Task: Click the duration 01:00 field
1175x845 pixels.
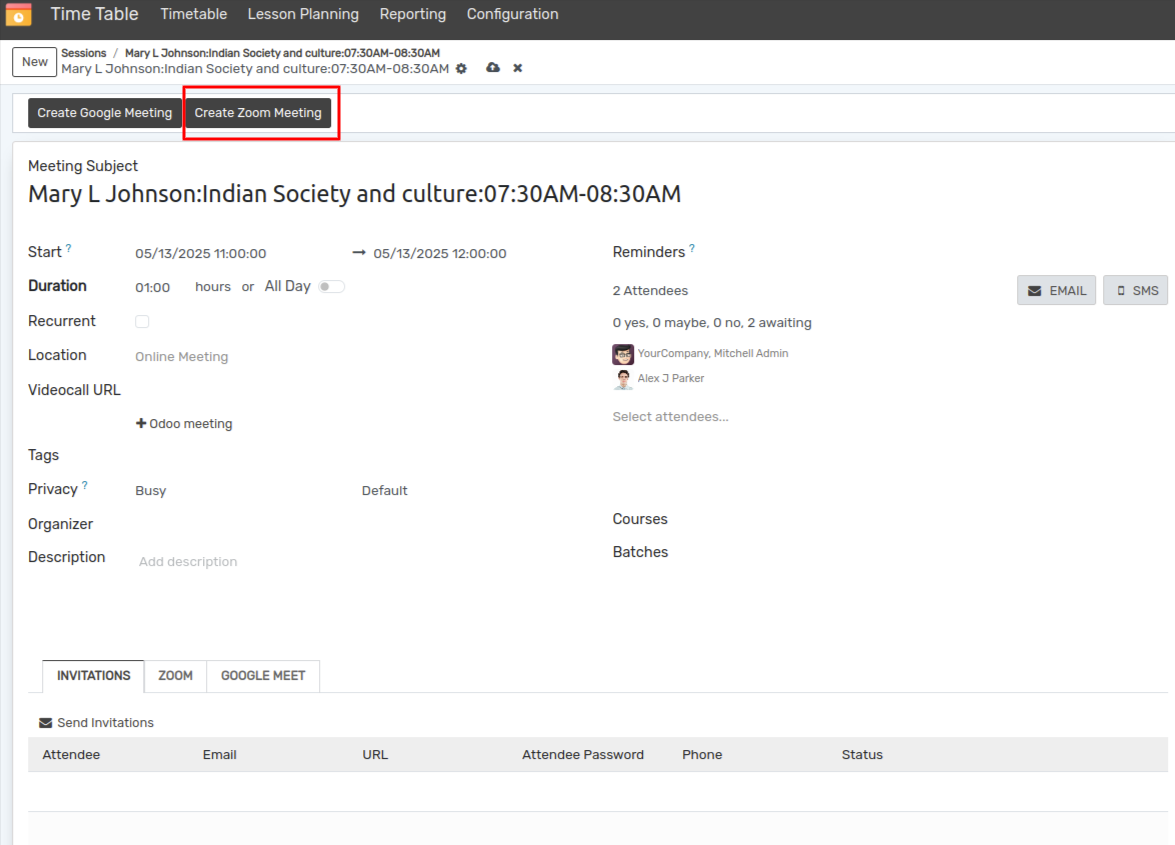Action: pyautogui.click(x=153, y=288)
